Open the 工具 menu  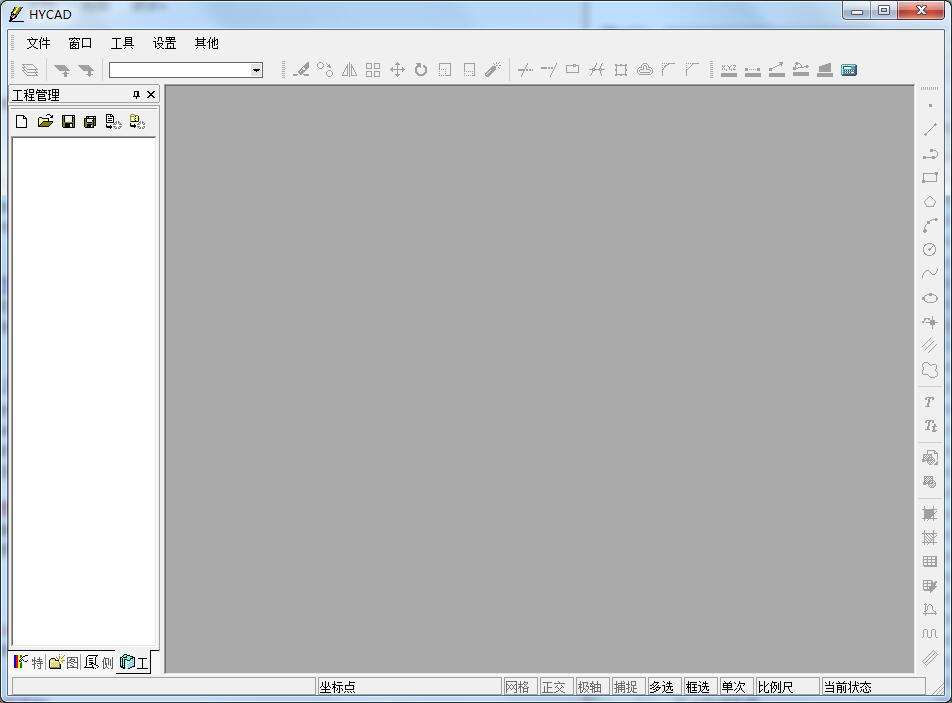(x=122, y=43)
